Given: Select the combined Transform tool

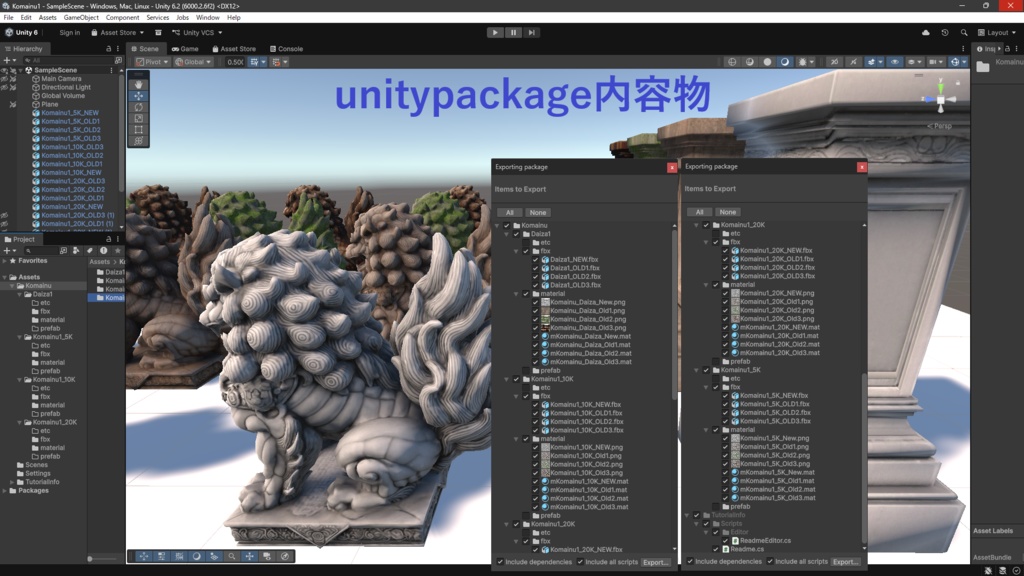Looking at the screenshot, I should 138,140.
